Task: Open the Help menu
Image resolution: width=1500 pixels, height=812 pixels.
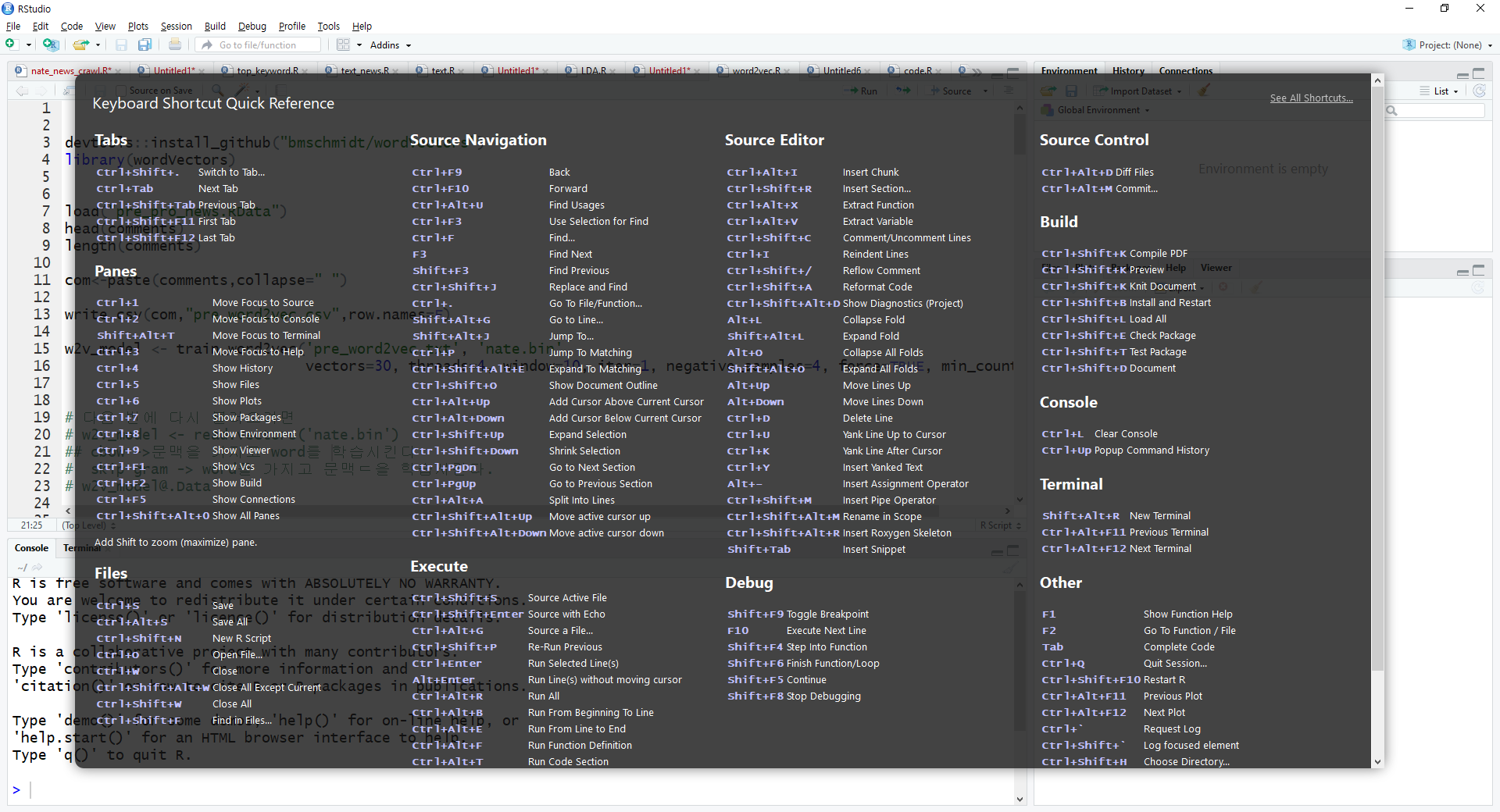Action: point(362,26)
